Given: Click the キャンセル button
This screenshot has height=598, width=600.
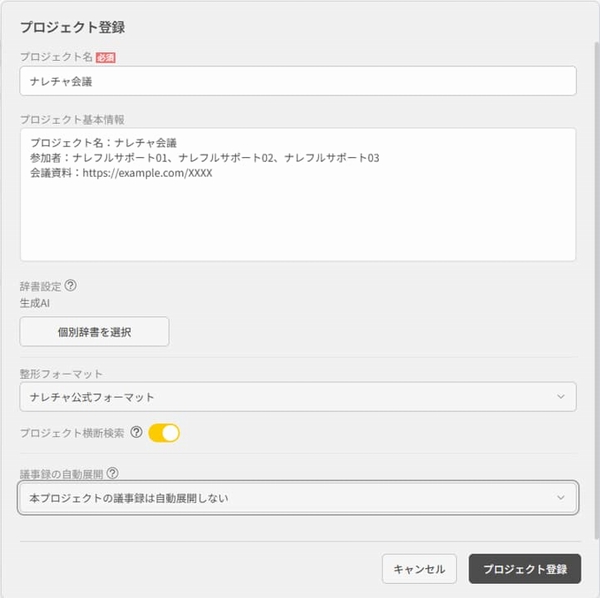Looking at the screenshot, I should (419, 569).
